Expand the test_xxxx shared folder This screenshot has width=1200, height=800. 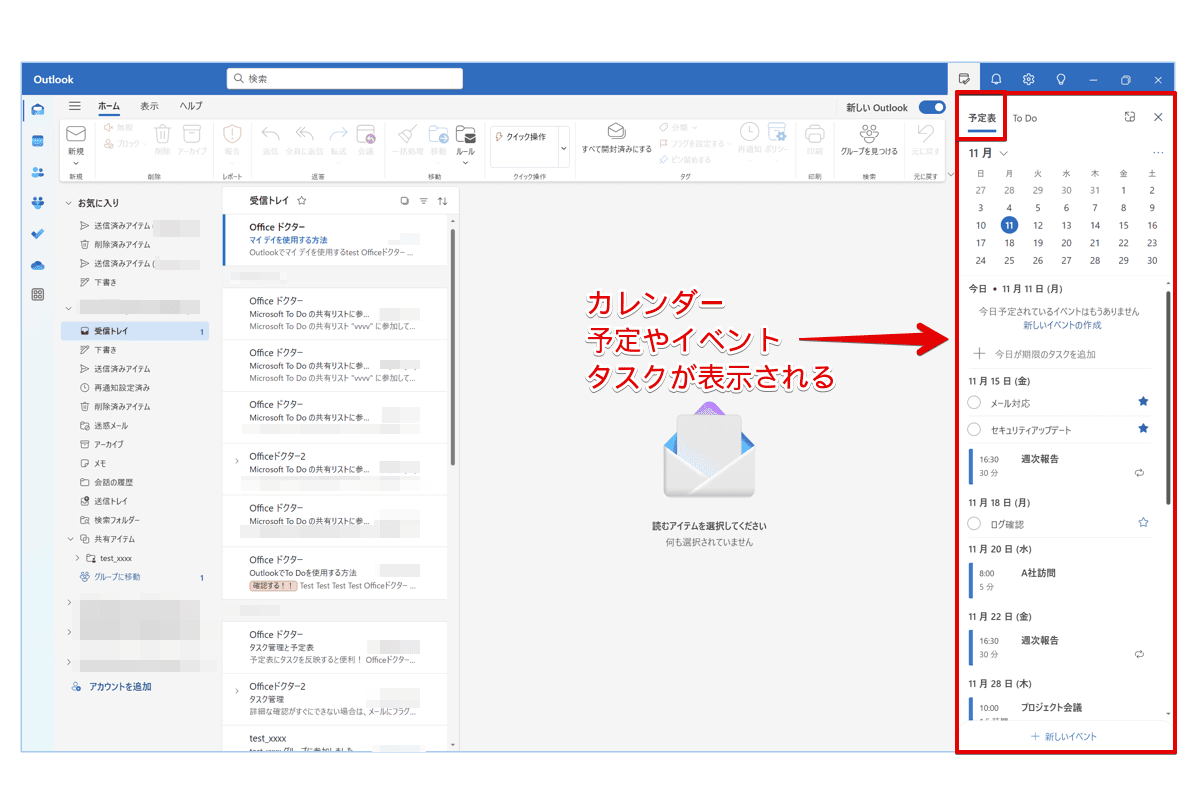pyautogui.click(x=78, y=558)
